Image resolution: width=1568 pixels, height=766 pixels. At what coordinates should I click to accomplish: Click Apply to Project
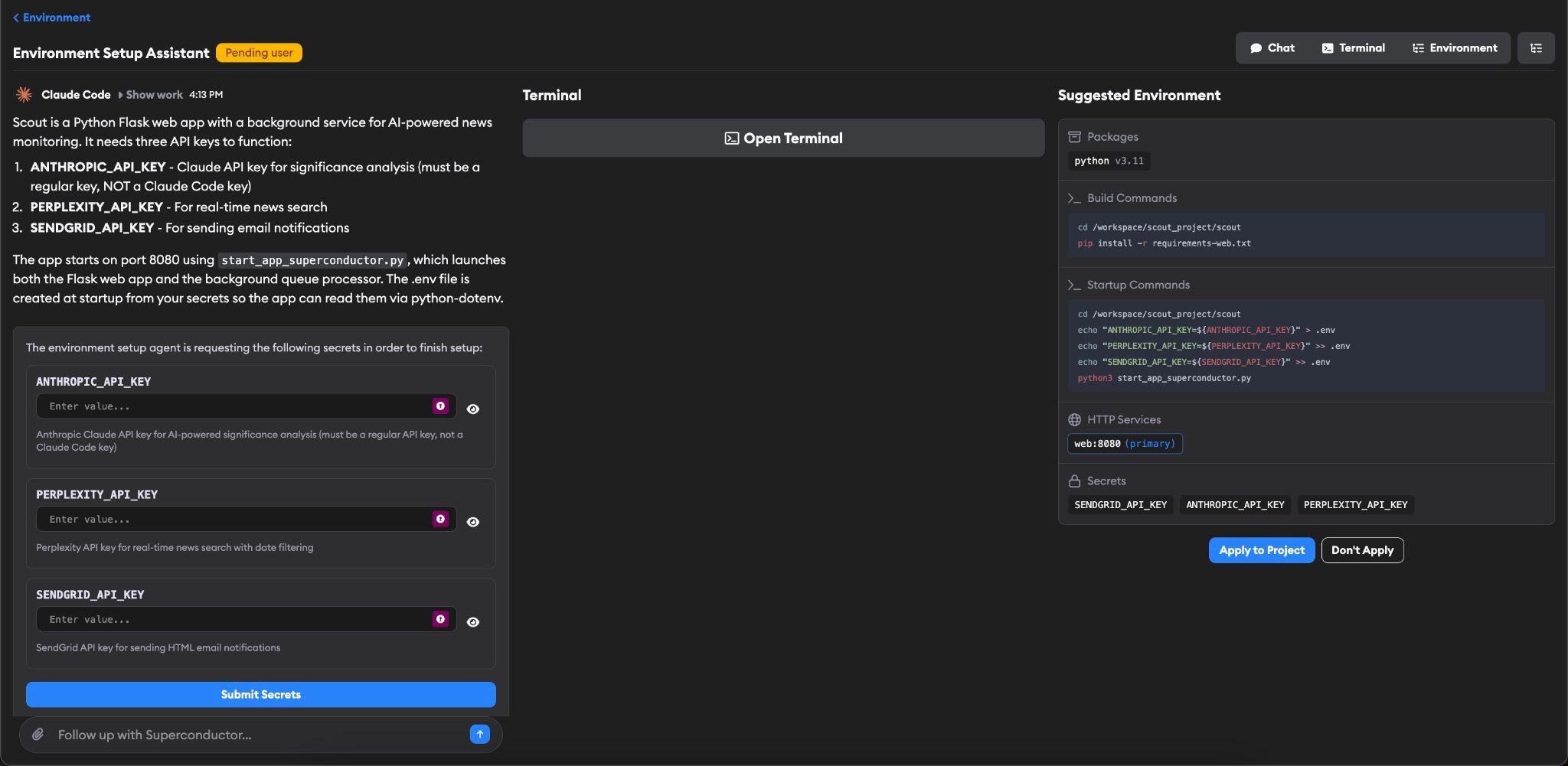pyautogui.click(x=1261, y=549)
